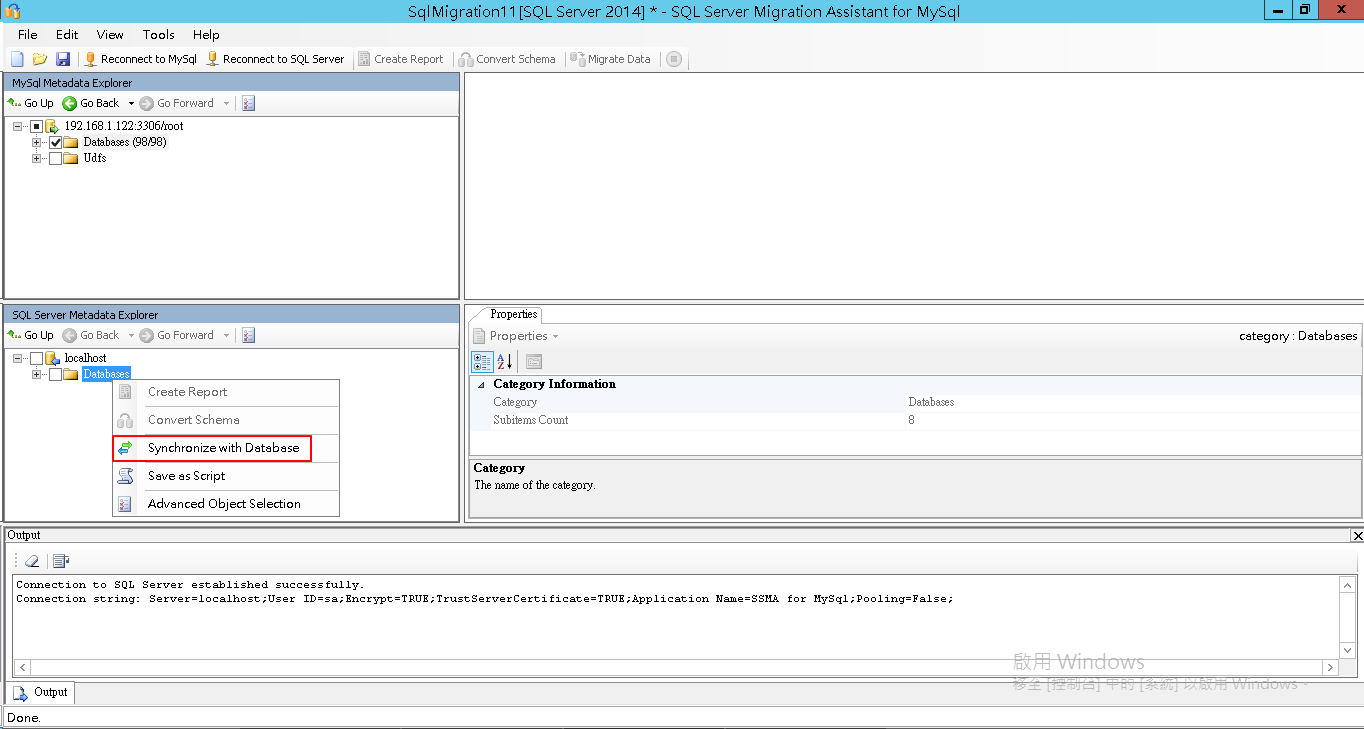Open the Tools menu
The width and height of the screenshot is (1364, 729).
[158, 34]
